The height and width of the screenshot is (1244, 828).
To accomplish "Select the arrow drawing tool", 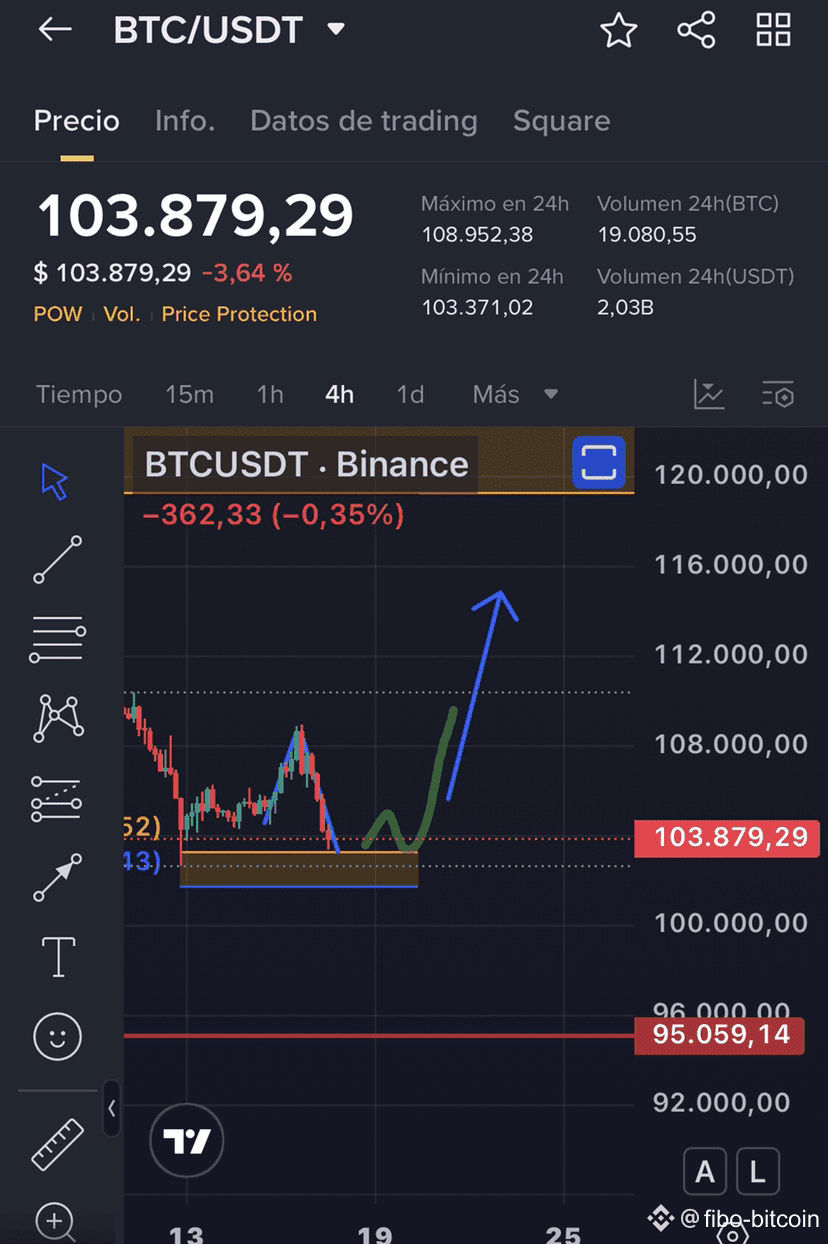I will click(58, 877).
